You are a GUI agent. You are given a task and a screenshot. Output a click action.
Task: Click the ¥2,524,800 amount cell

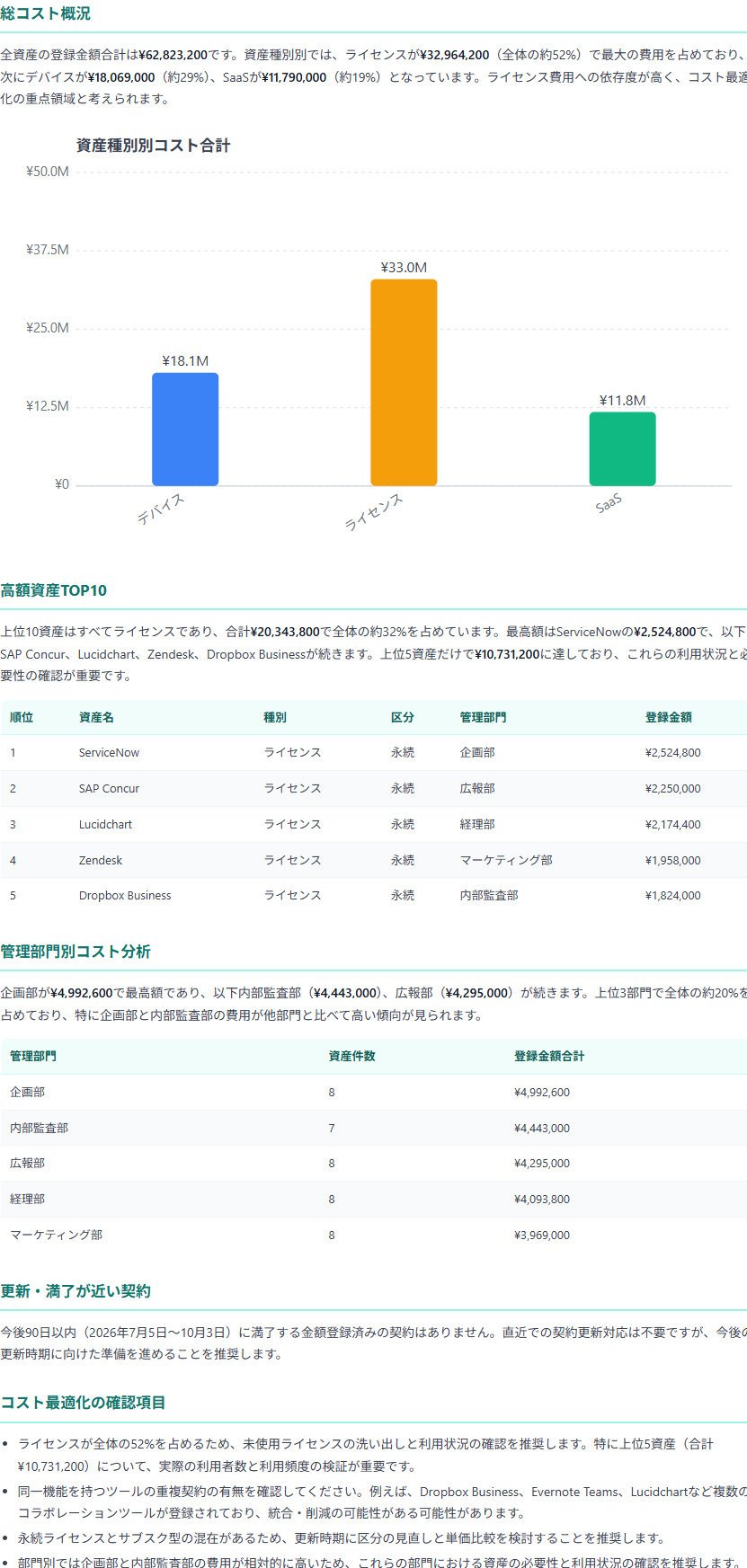pos(673,753)
